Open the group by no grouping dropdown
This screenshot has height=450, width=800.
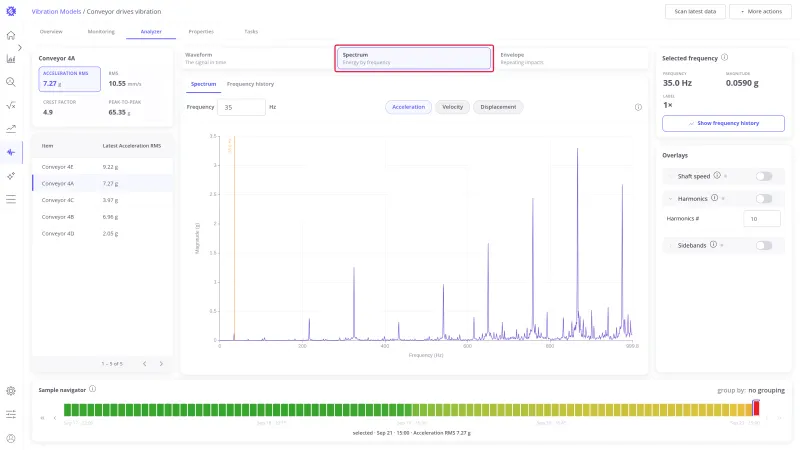[x=766, y=390]
